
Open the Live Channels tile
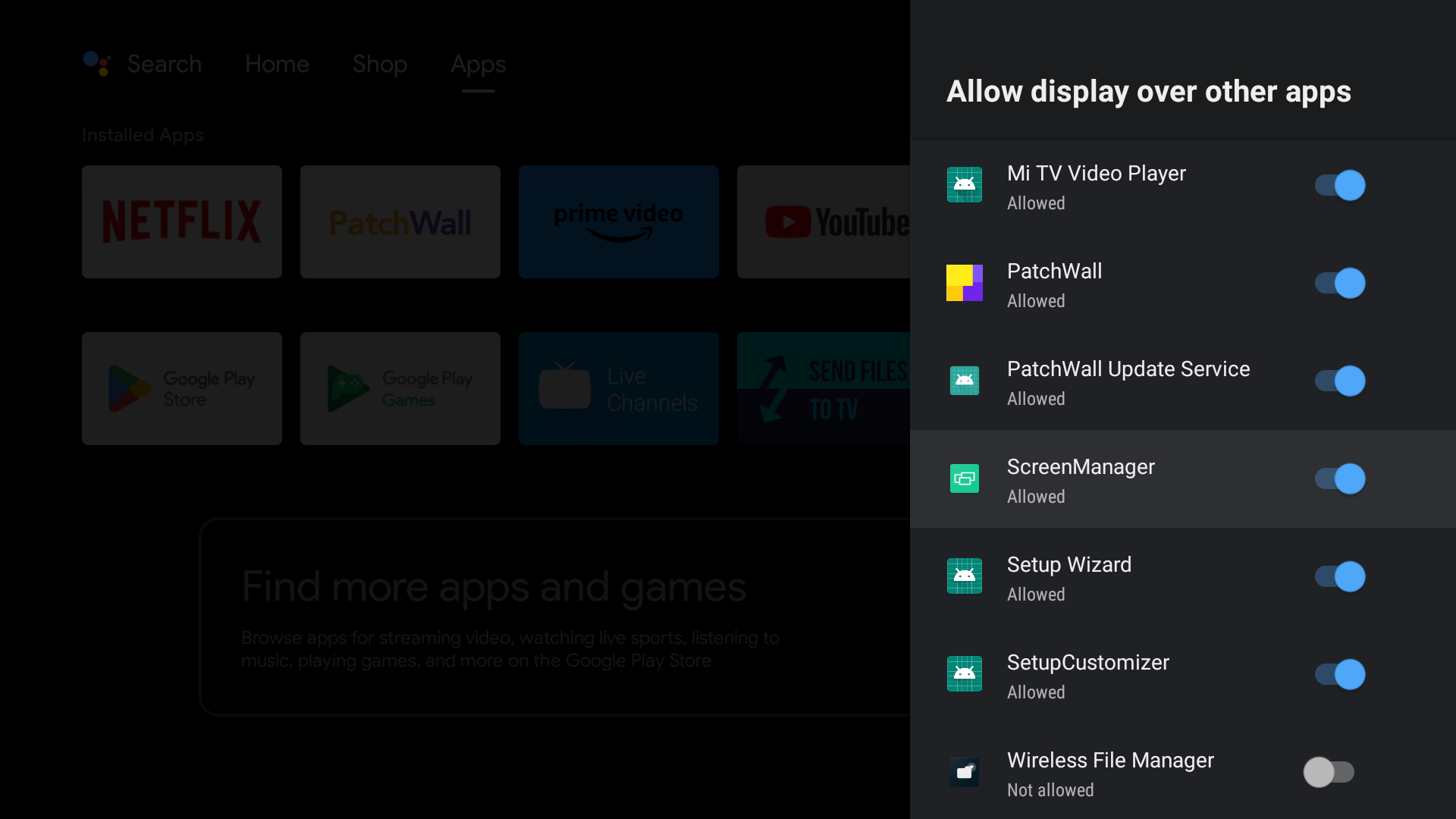click(619, 388)
